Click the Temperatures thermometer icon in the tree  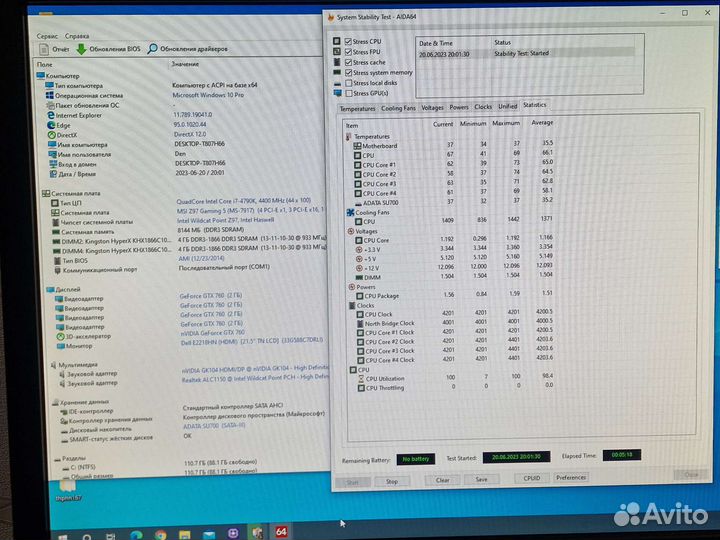coord(349,137)
